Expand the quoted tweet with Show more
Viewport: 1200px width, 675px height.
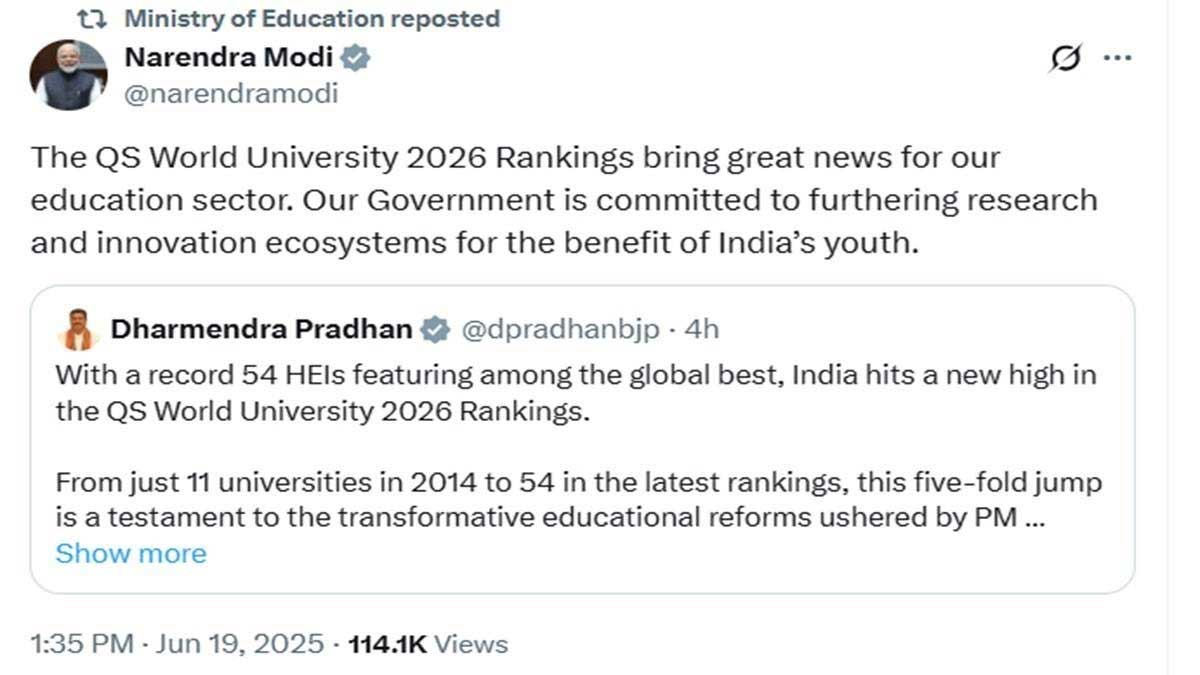[x=131, y=553]
